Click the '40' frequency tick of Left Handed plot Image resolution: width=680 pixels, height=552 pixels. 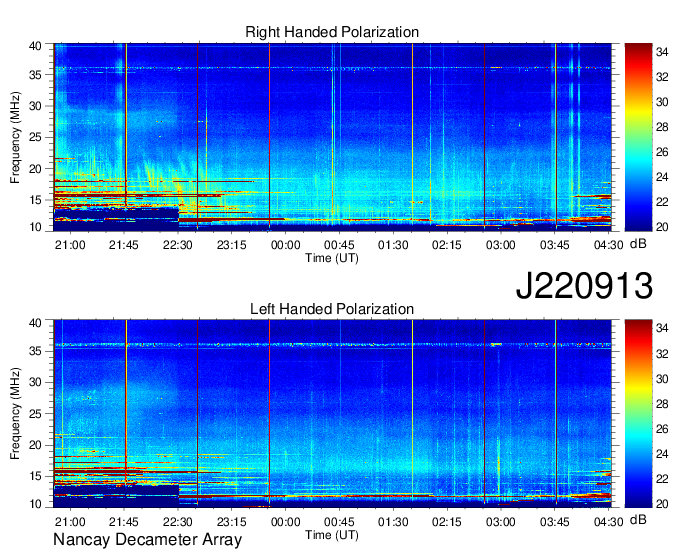pyautogui.click(x=35, y=323)
